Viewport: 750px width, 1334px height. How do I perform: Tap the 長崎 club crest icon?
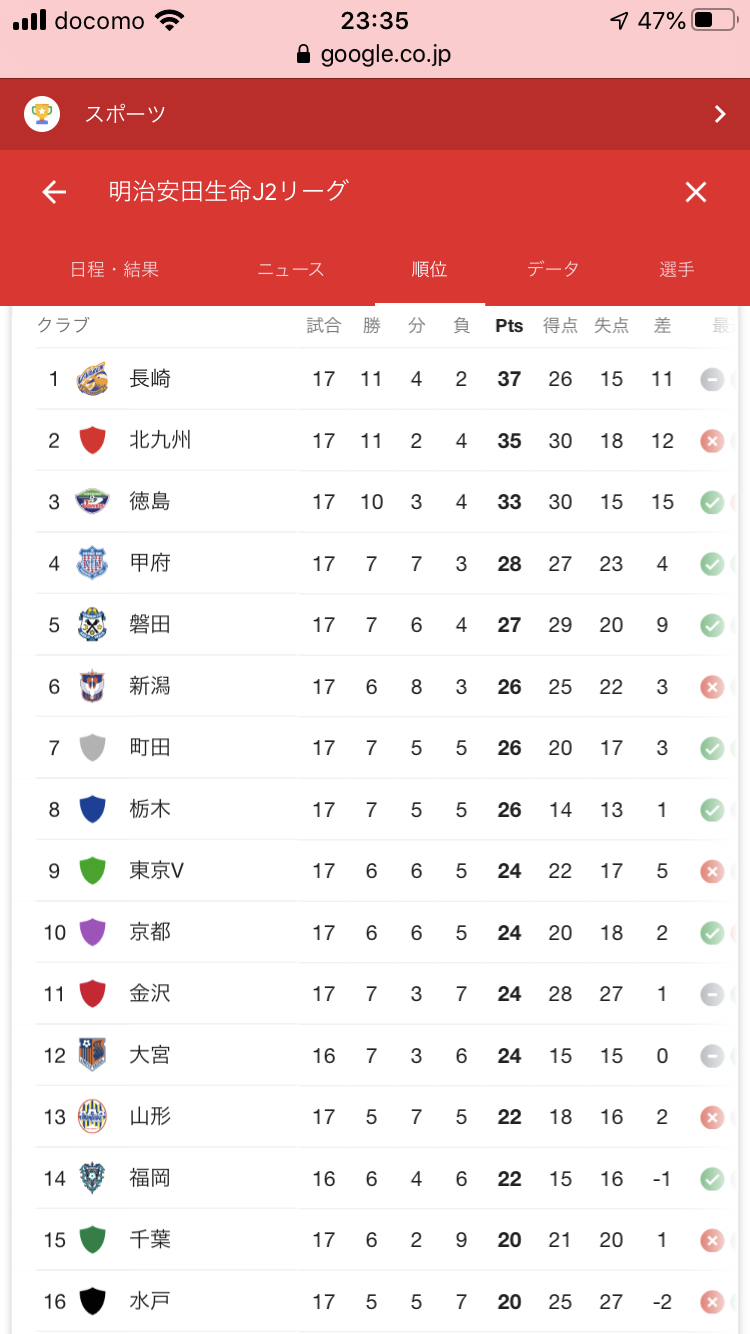[x=92, y=379]
